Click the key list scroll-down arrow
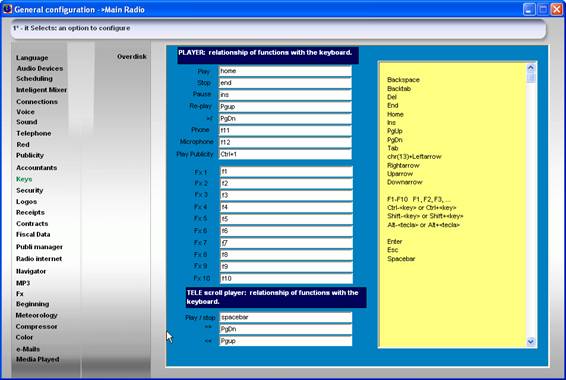566x380 pixels. coord(531,341)
